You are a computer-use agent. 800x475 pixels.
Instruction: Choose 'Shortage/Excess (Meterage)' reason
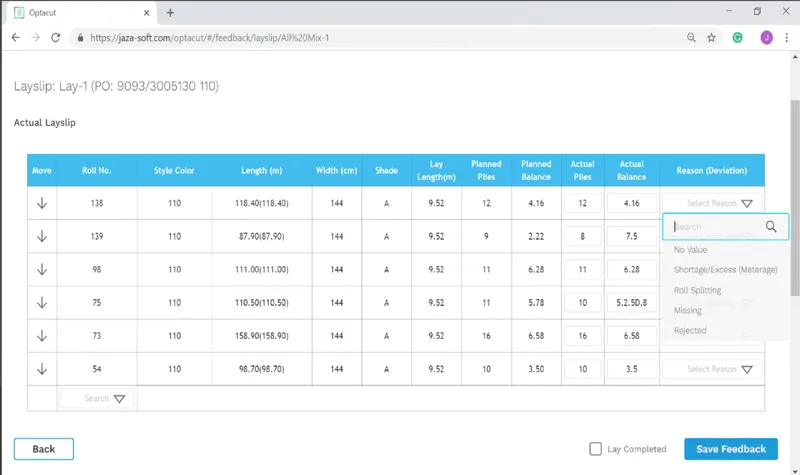pos(726,270)
